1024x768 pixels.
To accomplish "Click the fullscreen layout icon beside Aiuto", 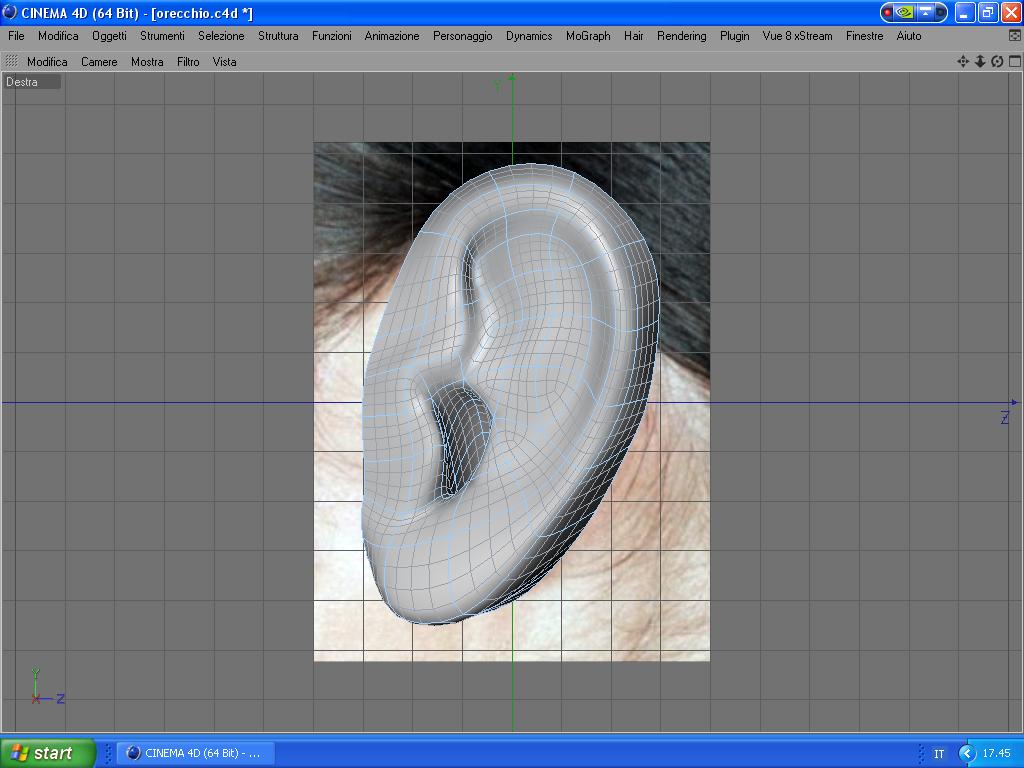I will (1015, 36).
